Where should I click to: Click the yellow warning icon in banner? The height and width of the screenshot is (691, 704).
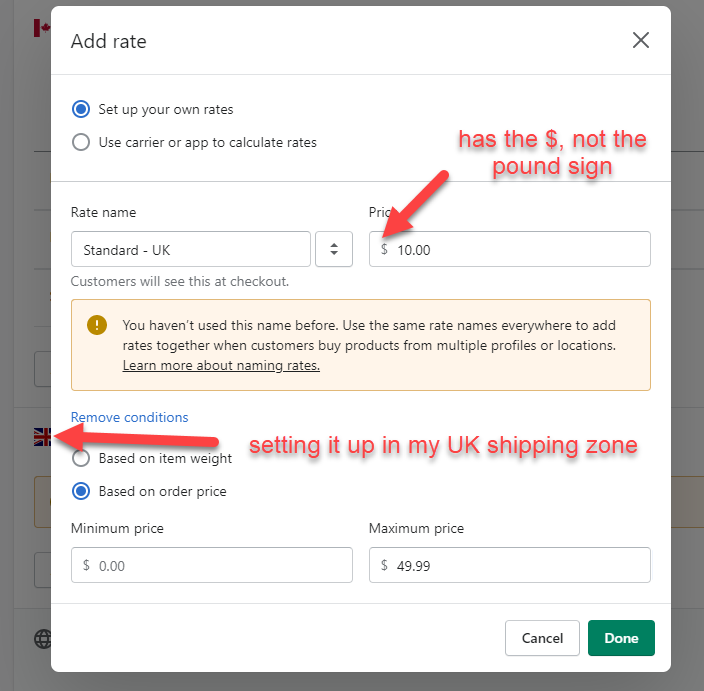pos(96,325)
